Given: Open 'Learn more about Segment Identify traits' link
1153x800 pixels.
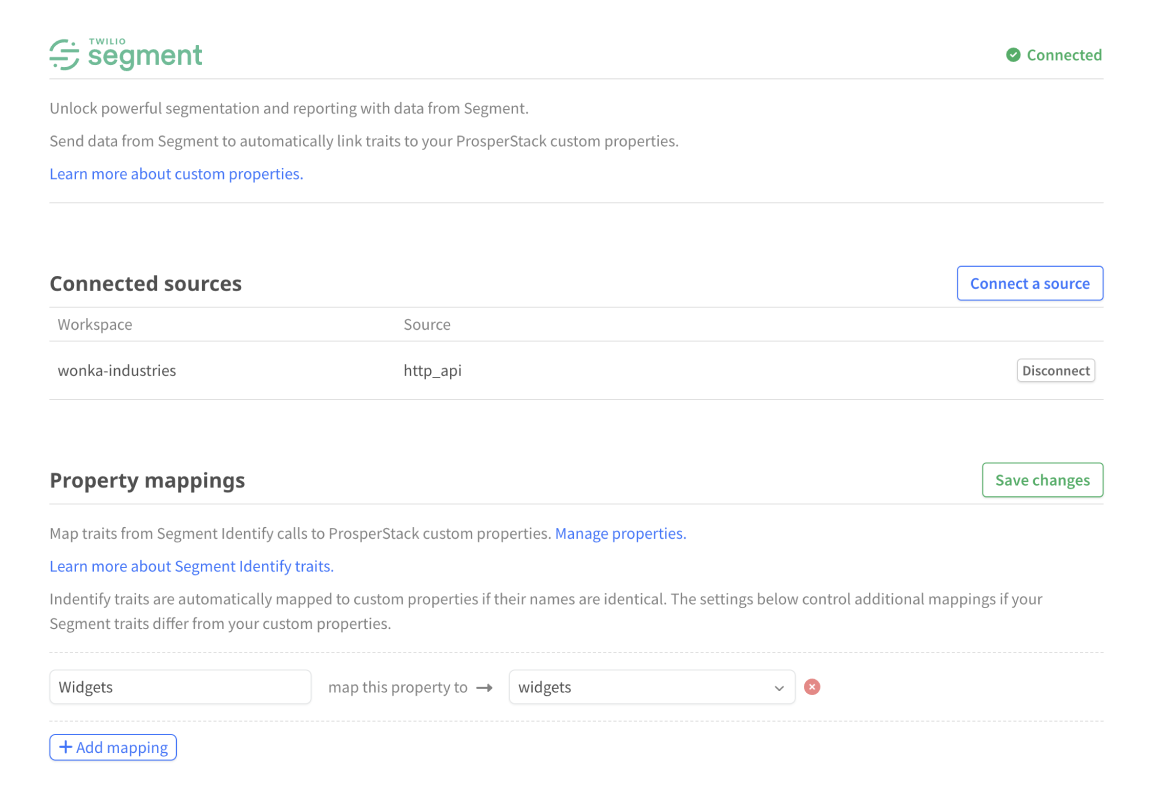Looking at the screenshot, I should coord(192,566).
